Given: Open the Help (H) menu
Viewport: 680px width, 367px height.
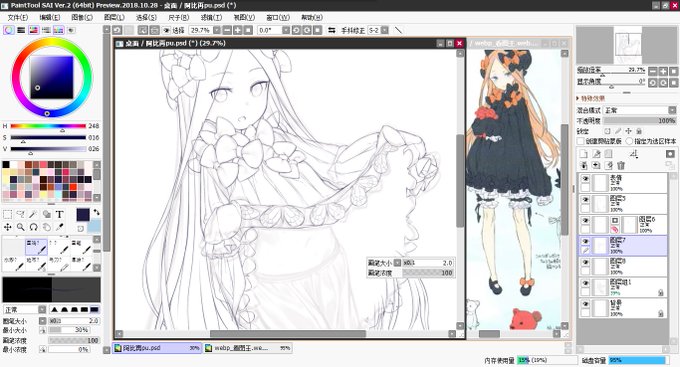Looking at the screenshot, I should coord(312,17).
